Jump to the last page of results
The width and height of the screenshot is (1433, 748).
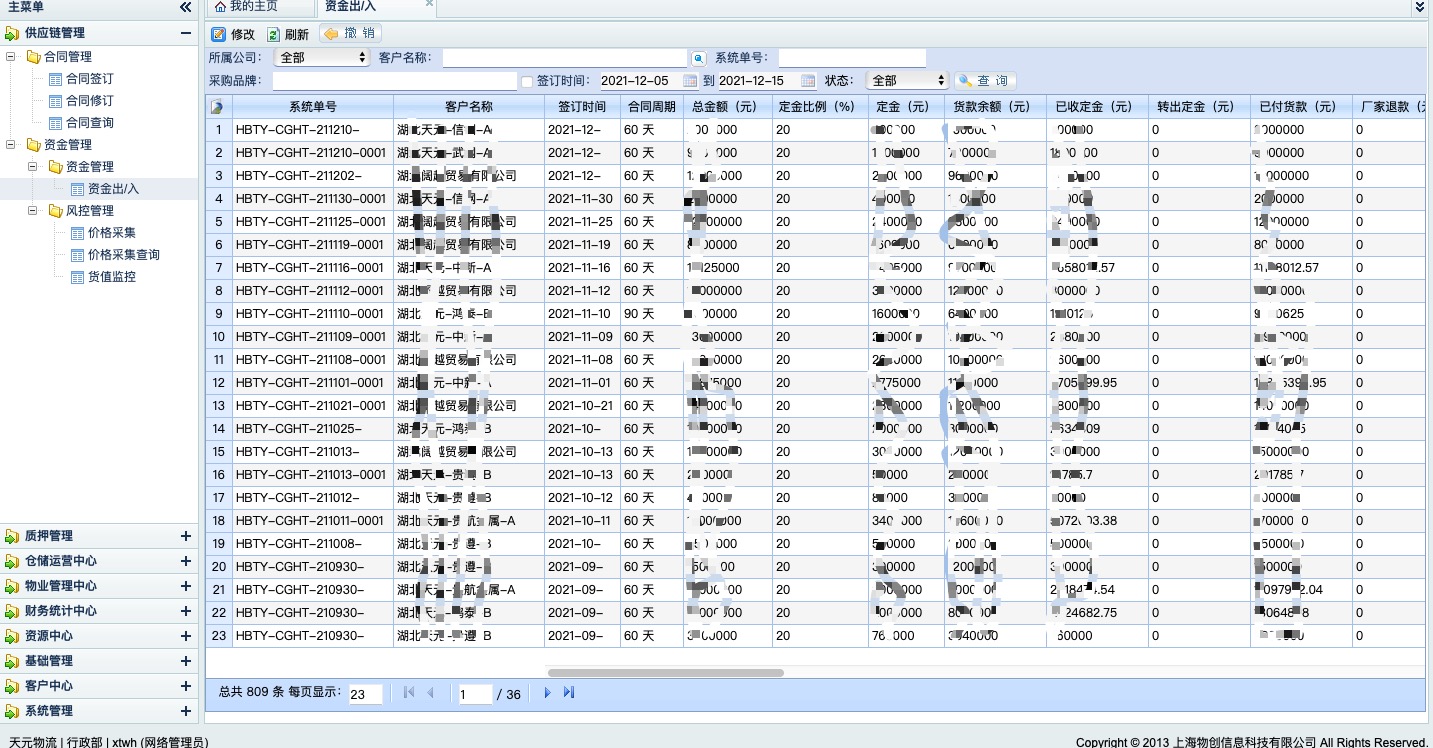[569, 693]
